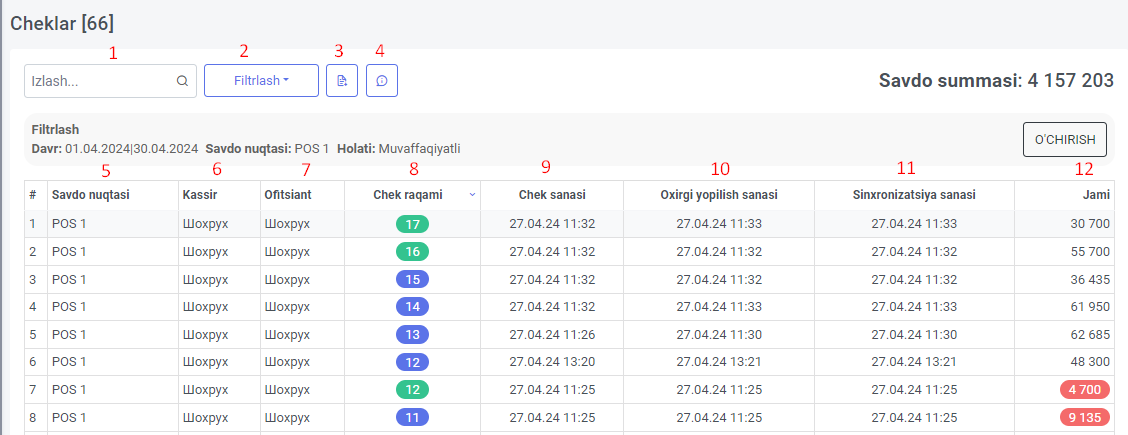Sort by the Chek sanasi column header
The width and height of the screenshot is (1128, 435).
pyautogui.click(x=552, y=195)
